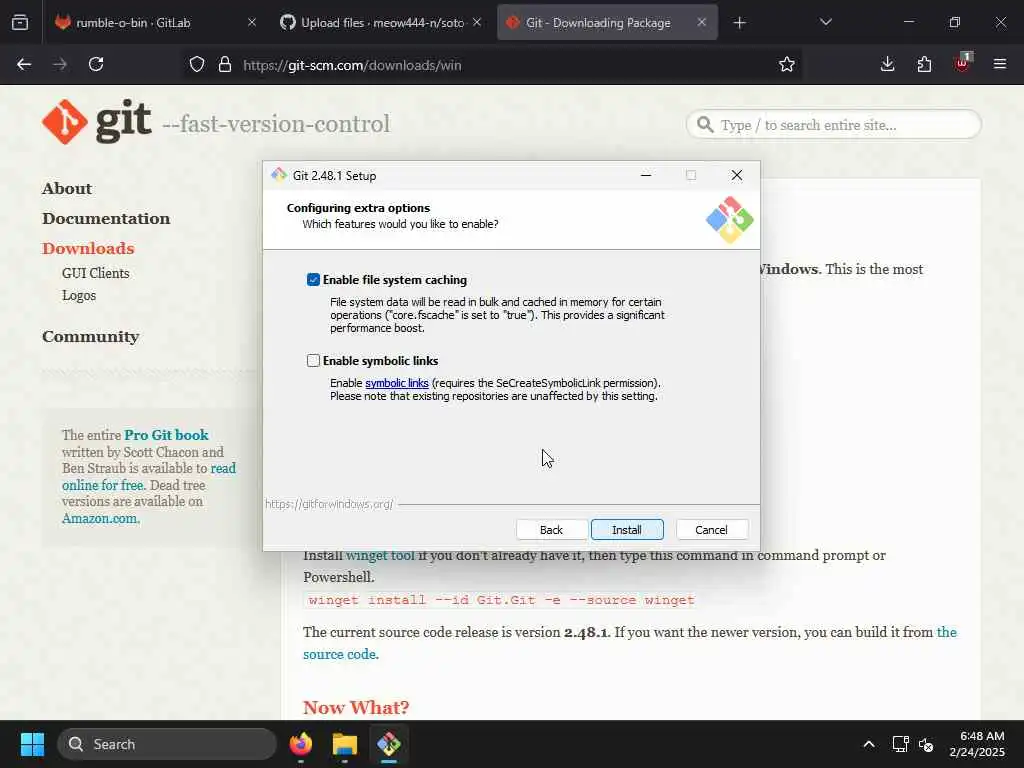1024x768 pixels.
Task: Click Install in the Git Setup dialog
Action: point(627,530)
